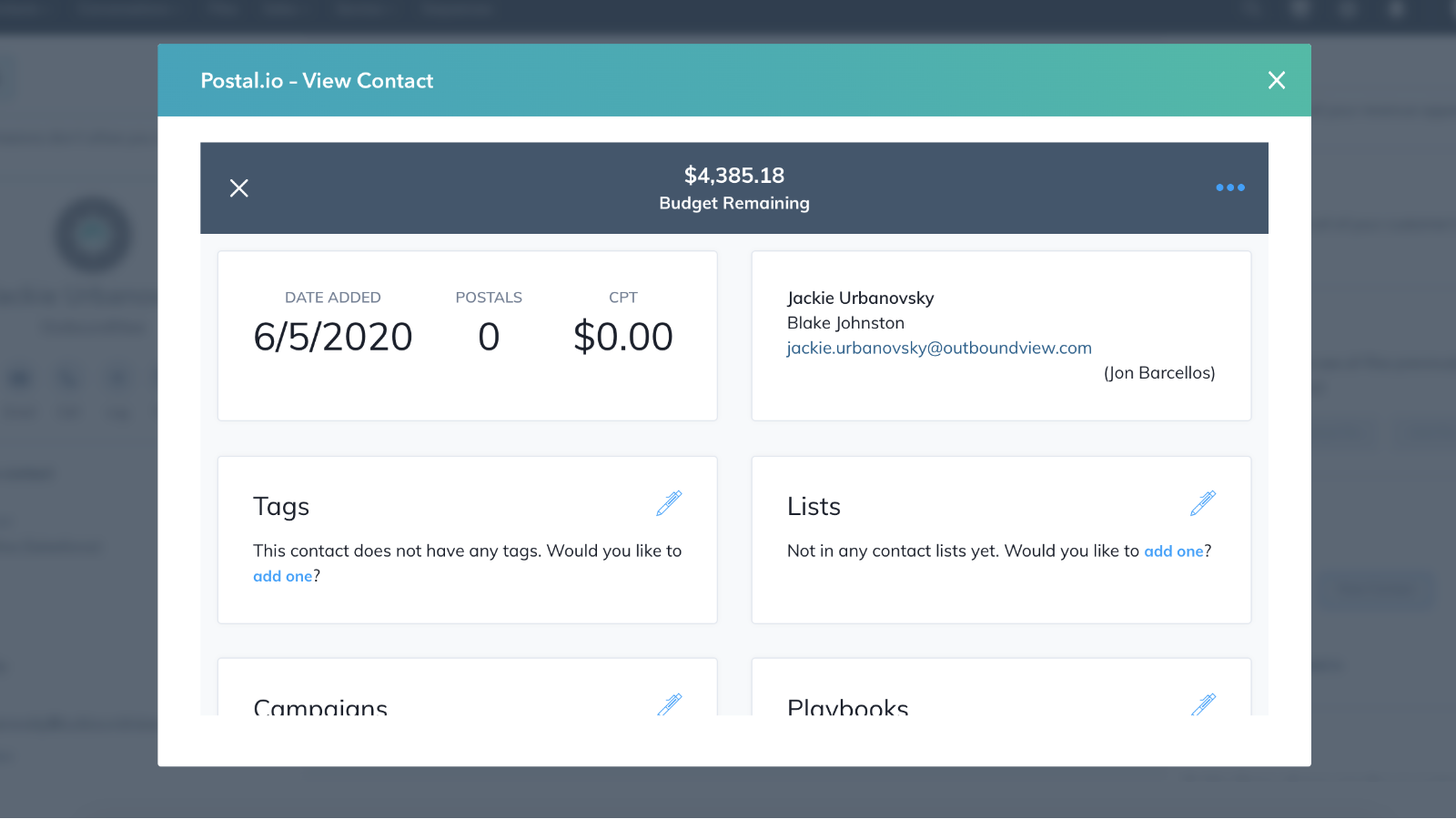Dismiss the Budget Remaining panel with white X
This screenshot has height=819, width=1456.
(x=239, y=187)
